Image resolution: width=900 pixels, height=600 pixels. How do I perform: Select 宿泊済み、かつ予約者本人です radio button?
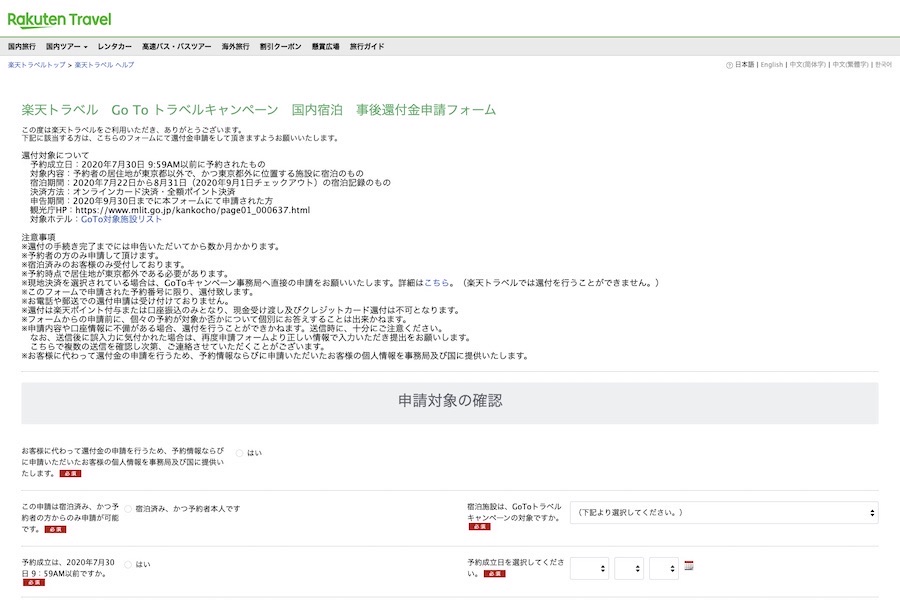click(x=128, y=509)
